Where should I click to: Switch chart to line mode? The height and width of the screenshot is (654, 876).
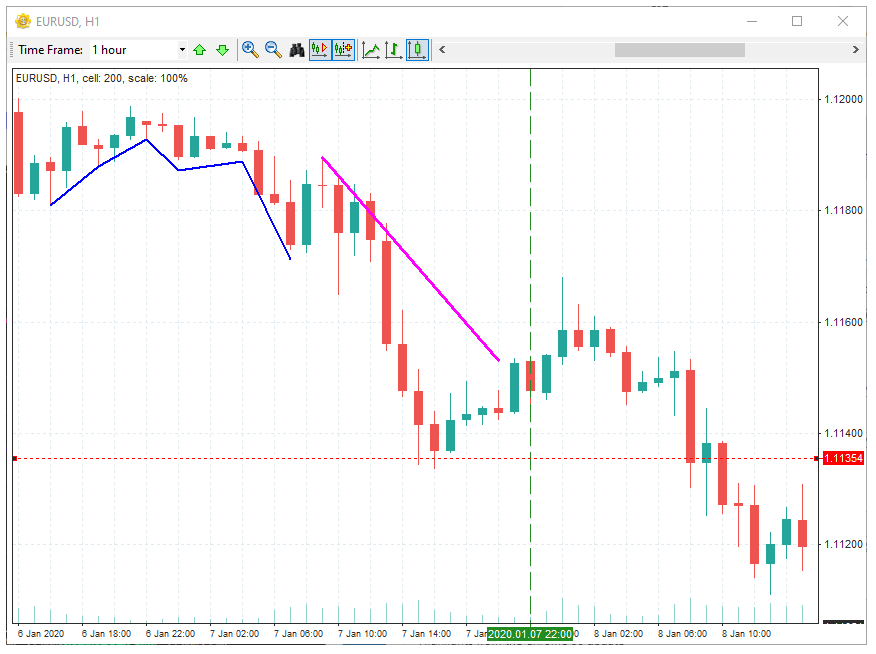point(370,48)
